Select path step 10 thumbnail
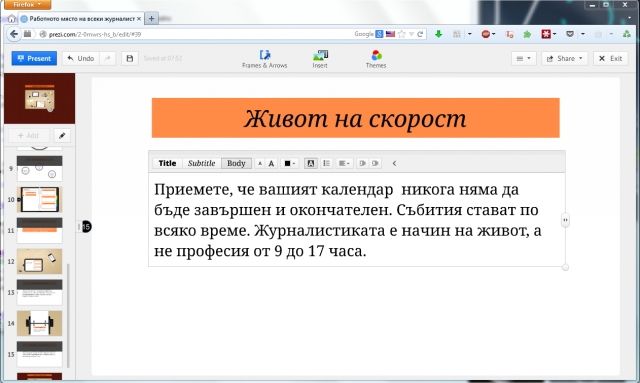The height and width of the screenshot is (383, 640). (40, 200)
